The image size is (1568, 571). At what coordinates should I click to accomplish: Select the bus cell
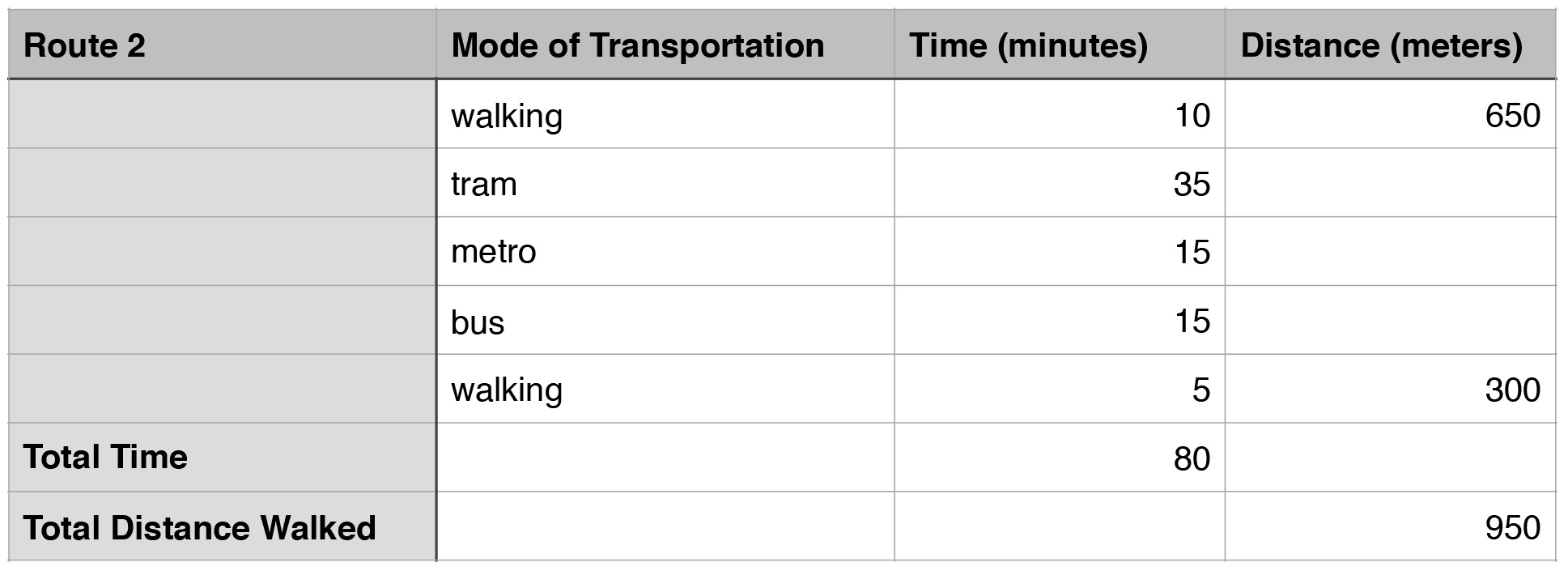(665, 320)
